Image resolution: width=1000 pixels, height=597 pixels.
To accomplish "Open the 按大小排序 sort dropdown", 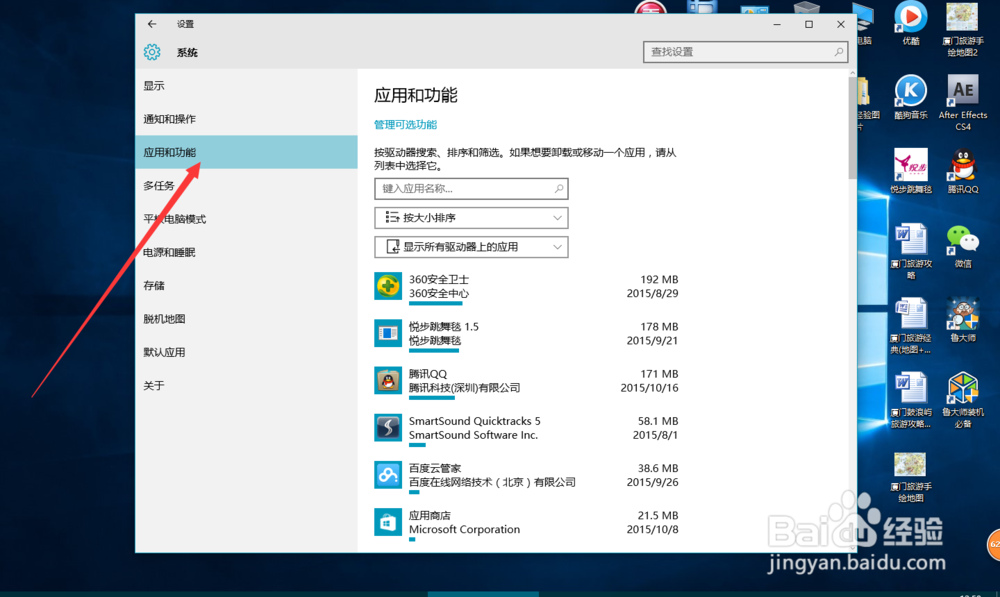I will [x=471, y=218].
